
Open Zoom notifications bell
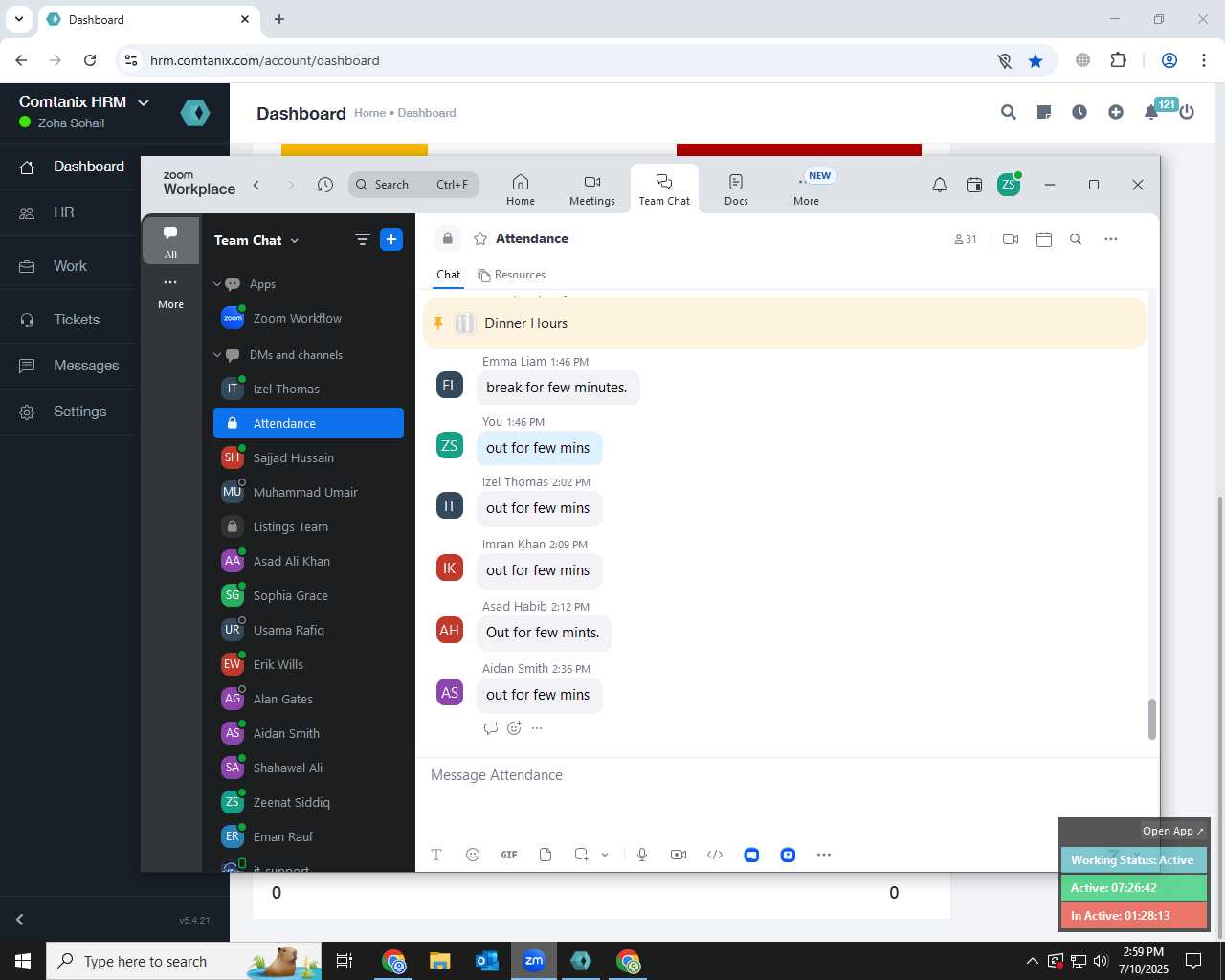pyautogui.click(x=940, y=185)
